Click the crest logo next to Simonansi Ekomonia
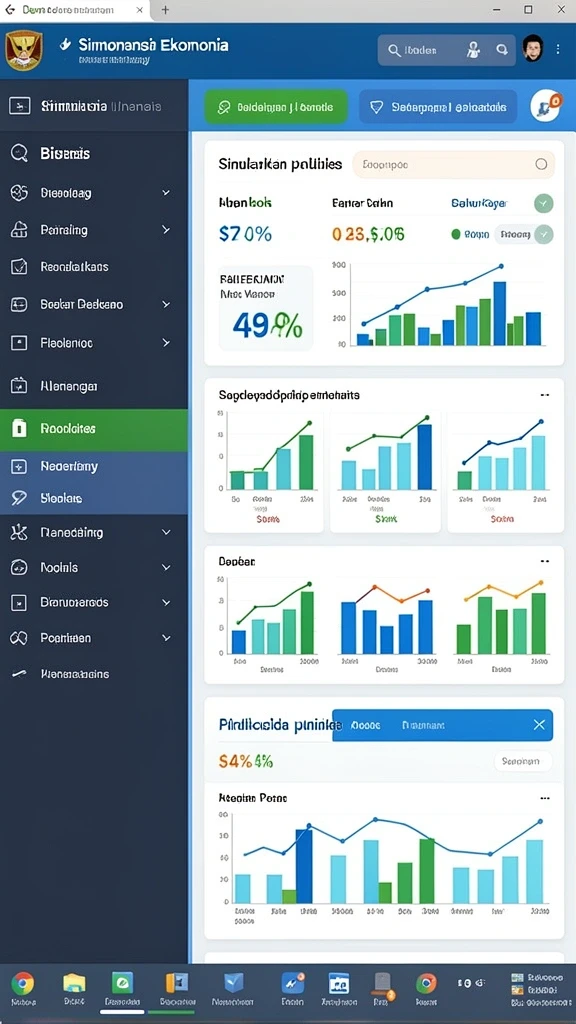576x1024 pixels. (x=24, y=51)
